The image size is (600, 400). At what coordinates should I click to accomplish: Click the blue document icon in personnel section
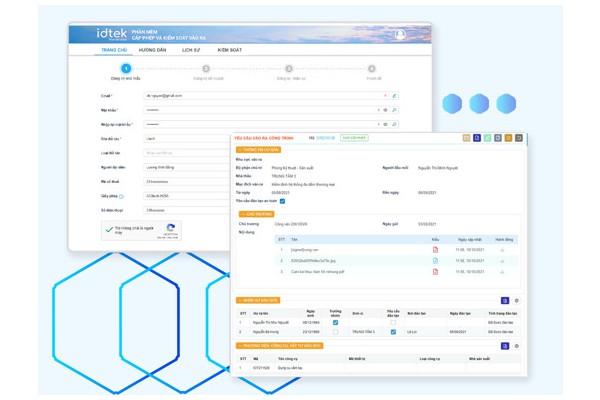click(x=505, y=300)
